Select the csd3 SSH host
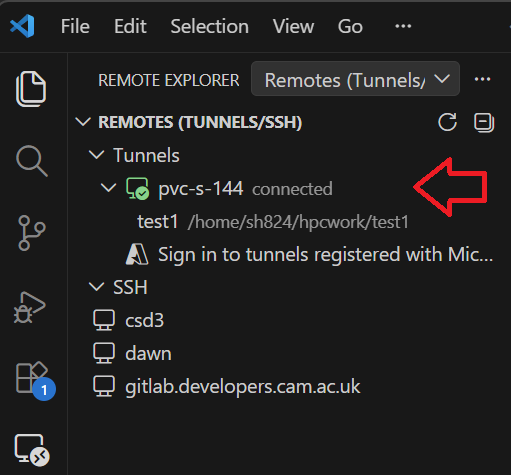The height and width of the screenshot is (475, 511). 144,320
